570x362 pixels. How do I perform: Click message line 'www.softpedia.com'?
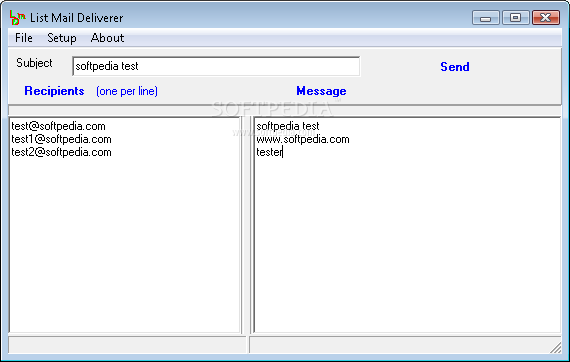[x=302, y=139]
